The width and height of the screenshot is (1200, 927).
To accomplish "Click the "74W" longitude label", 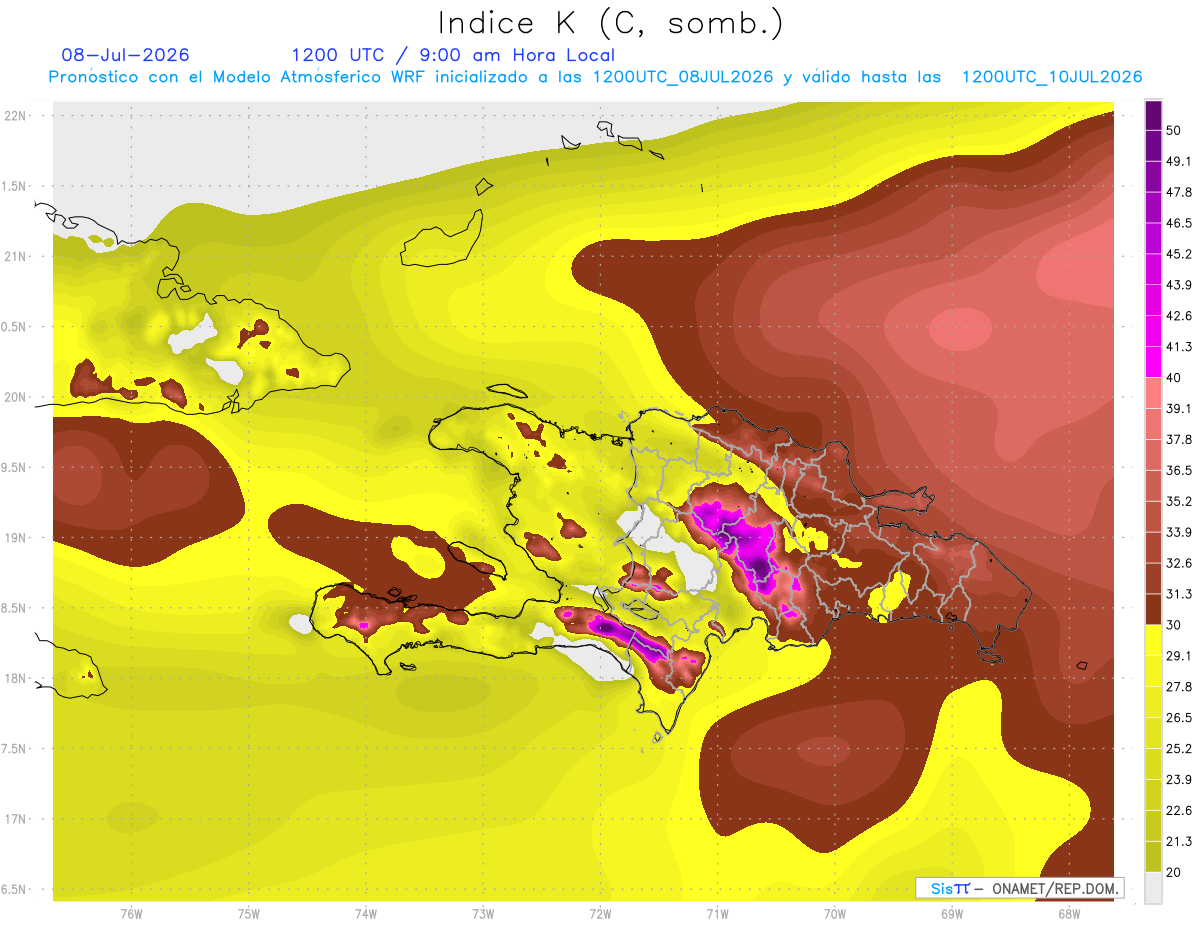I will pyautogui.click(x=366, y=913).
